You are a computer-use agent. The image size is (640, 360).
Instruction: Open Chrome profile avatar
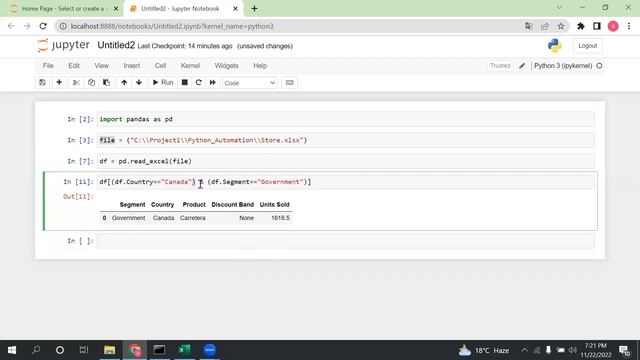pyautogui.click(x=613, y=26)
